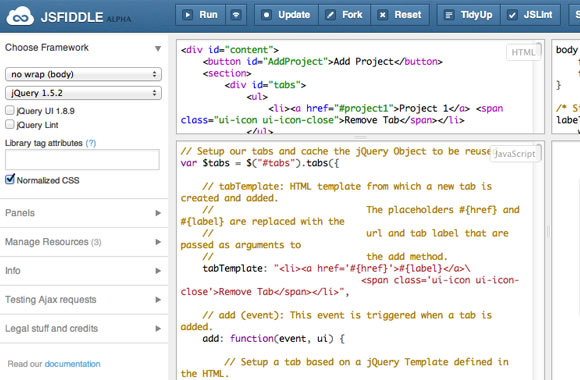
Task: Click the JSLint button
Action: (530, 15)
